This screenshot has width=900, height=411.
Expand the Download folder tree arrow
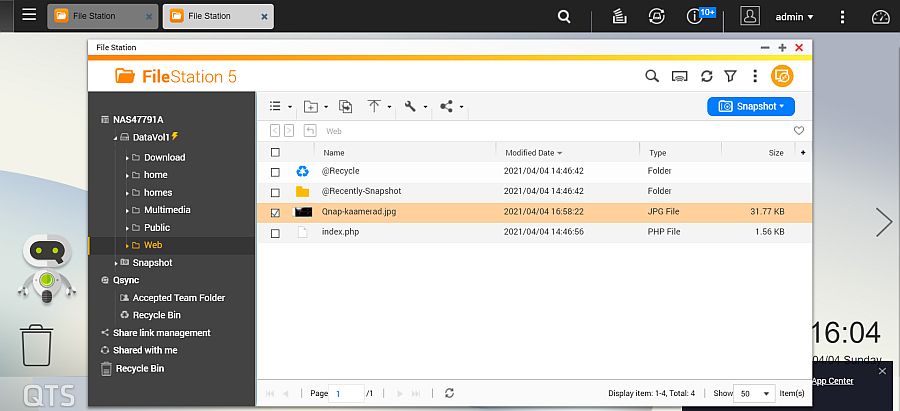(x=127, y=158)
